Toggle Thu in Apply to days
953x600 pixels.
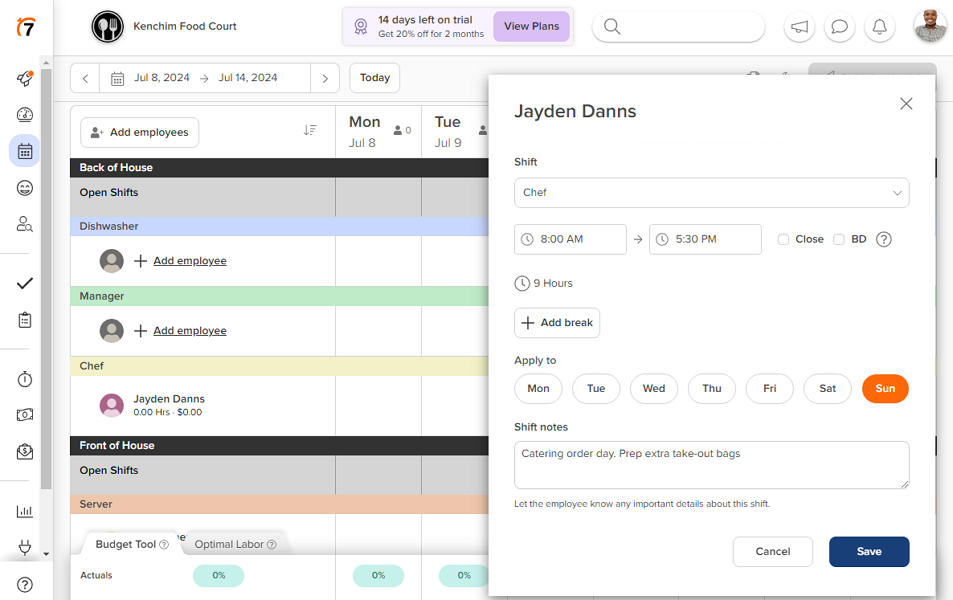712,388
